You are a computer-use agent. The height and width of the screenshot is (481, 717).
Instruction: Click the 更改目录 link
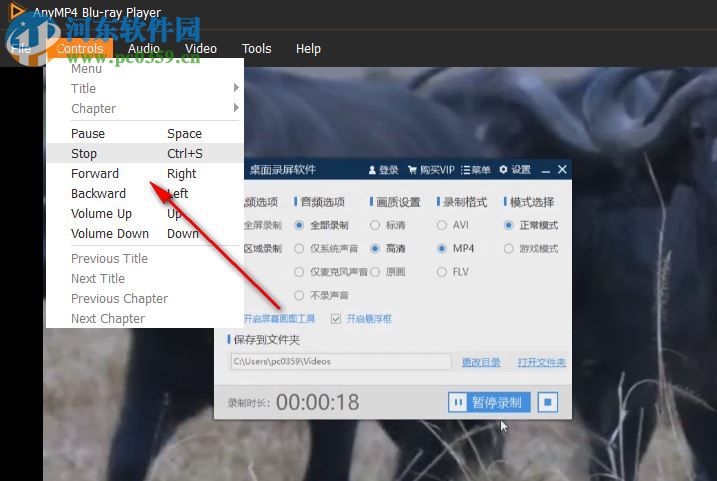[481, 362]
